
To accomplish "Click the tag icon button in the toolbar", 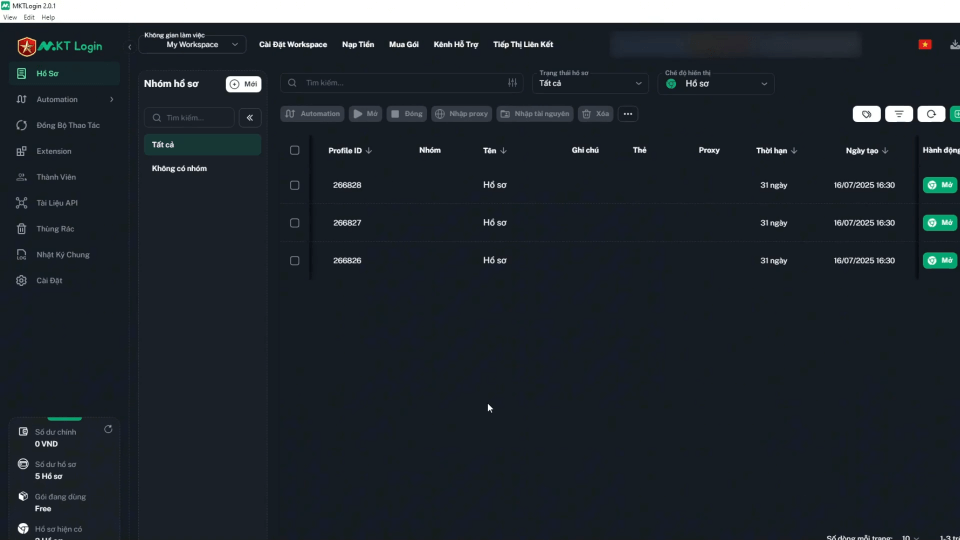I will (x=866, y=114).
